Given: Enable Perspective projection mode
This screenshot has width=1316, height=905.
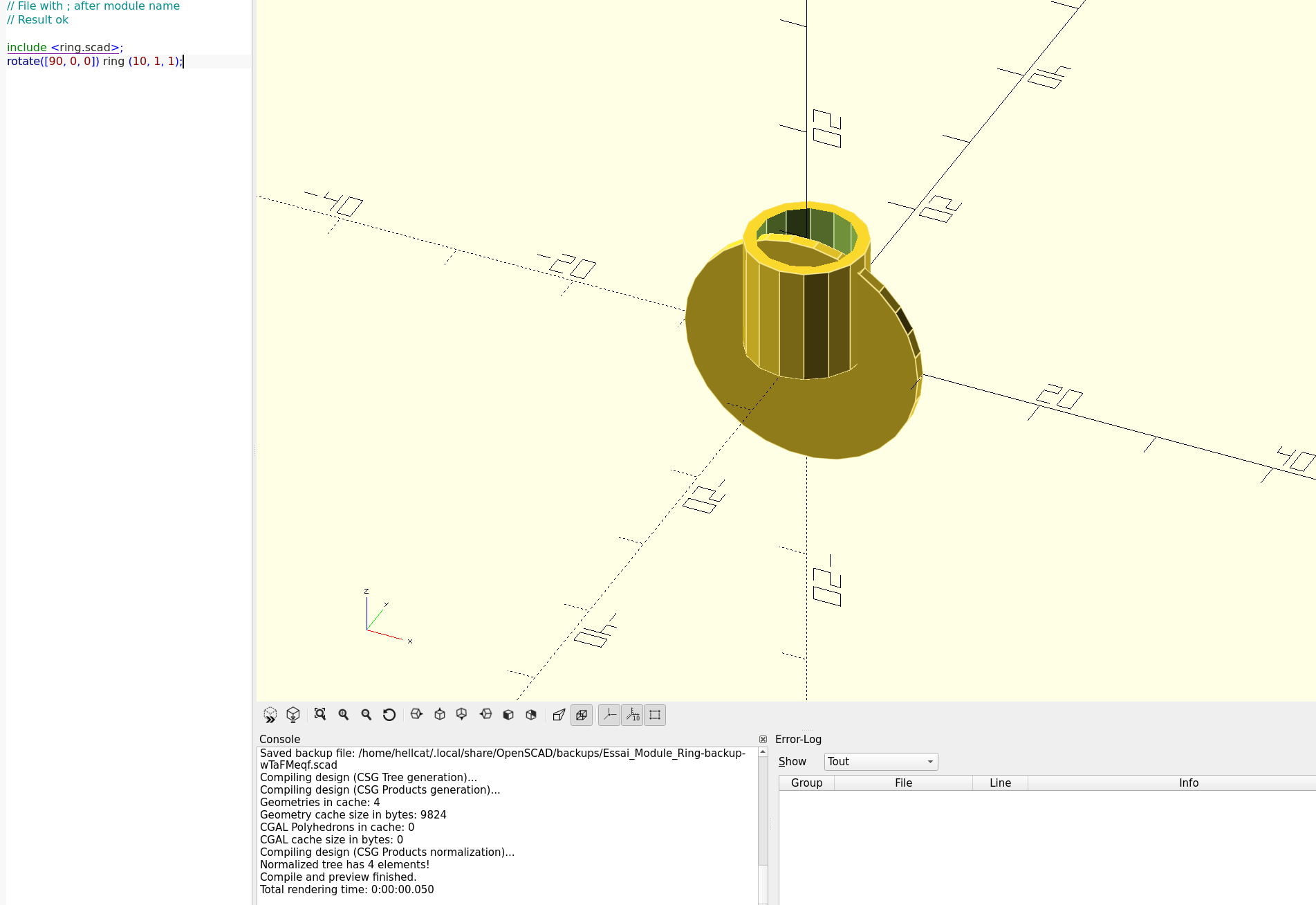Looking at the screenshot, I should click(x=559, y=715).
